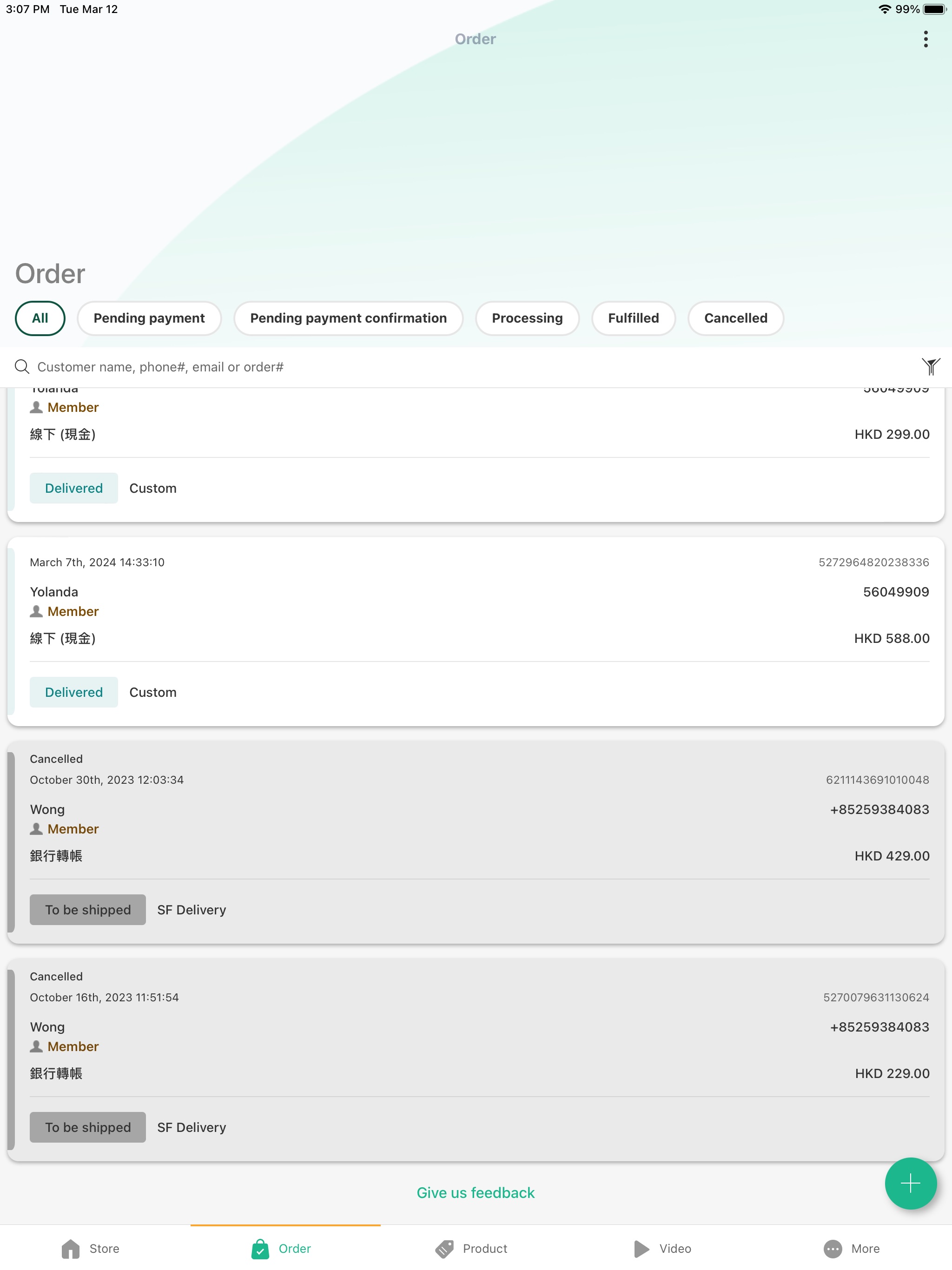Expand Pending payment confirmation filter

pos(348,318)
